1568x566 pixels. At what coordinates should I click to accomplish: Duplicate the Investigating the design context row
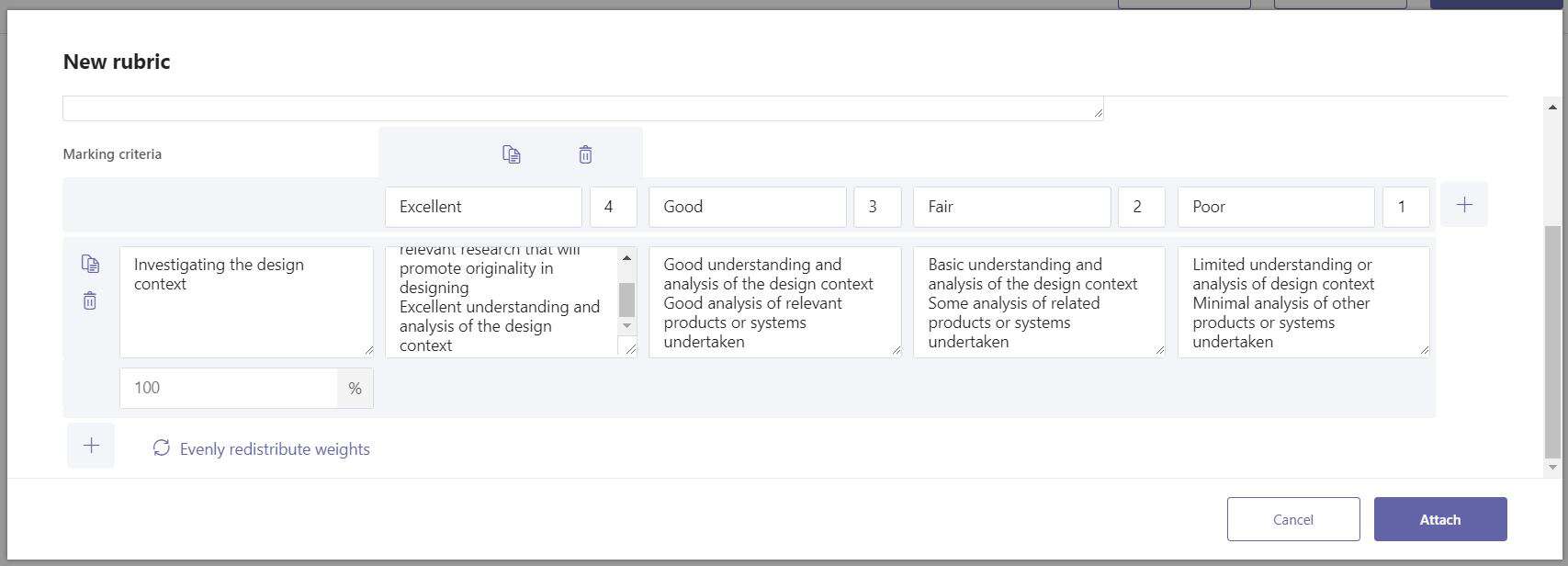click(x=90, y=264)
